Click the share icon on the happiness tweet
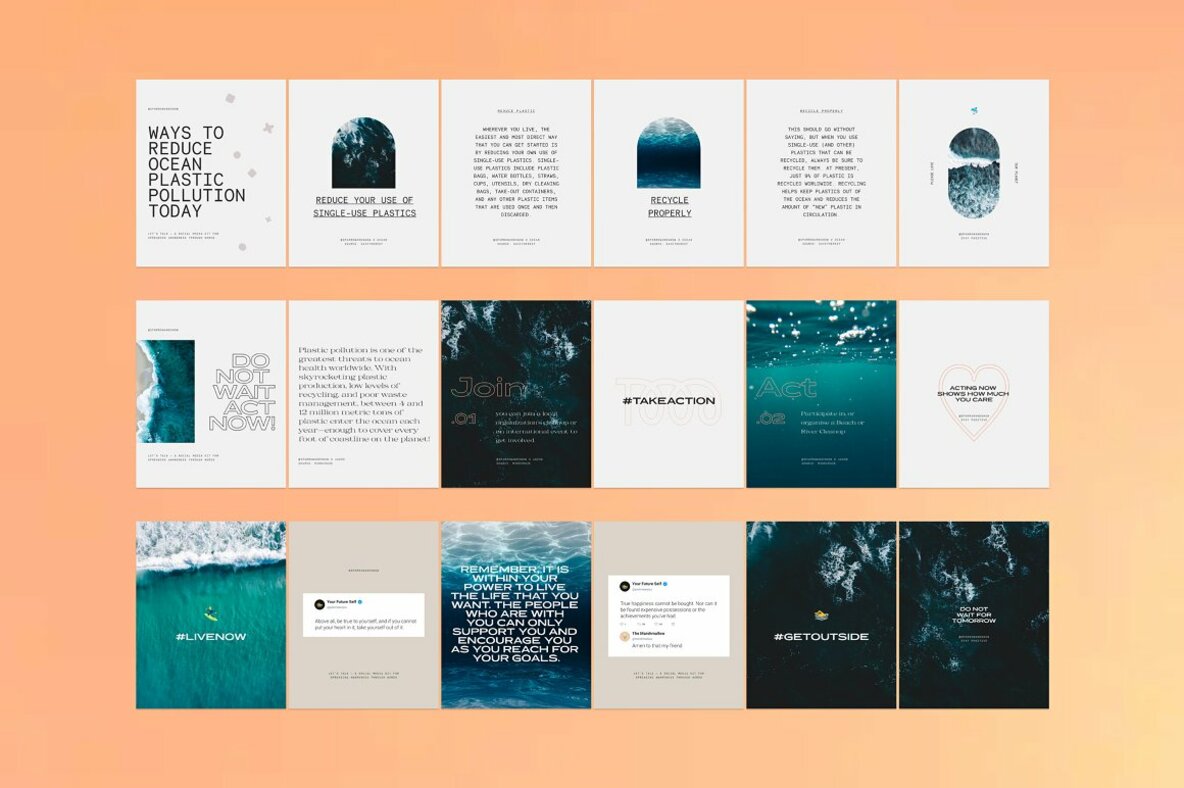 (672, 623)
